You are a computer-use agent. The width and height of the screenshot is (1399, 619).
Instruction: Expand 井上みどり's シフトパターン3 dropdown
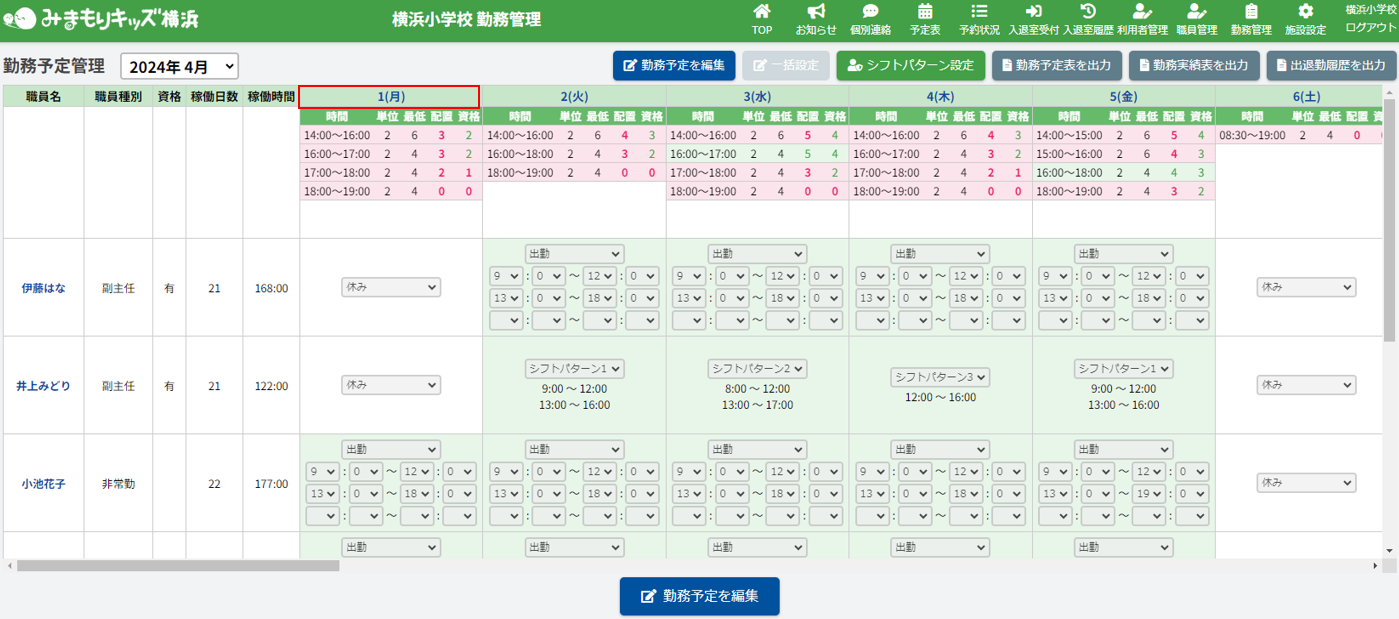[940, 377]
